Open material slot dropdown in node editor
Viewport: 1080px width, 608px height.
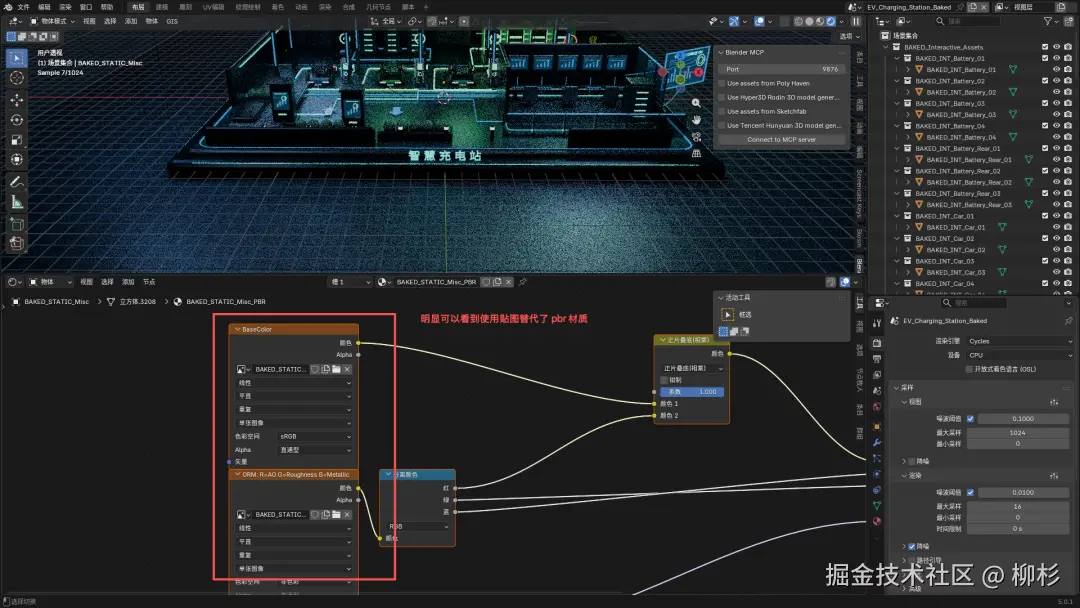click(x=351, y=282)
